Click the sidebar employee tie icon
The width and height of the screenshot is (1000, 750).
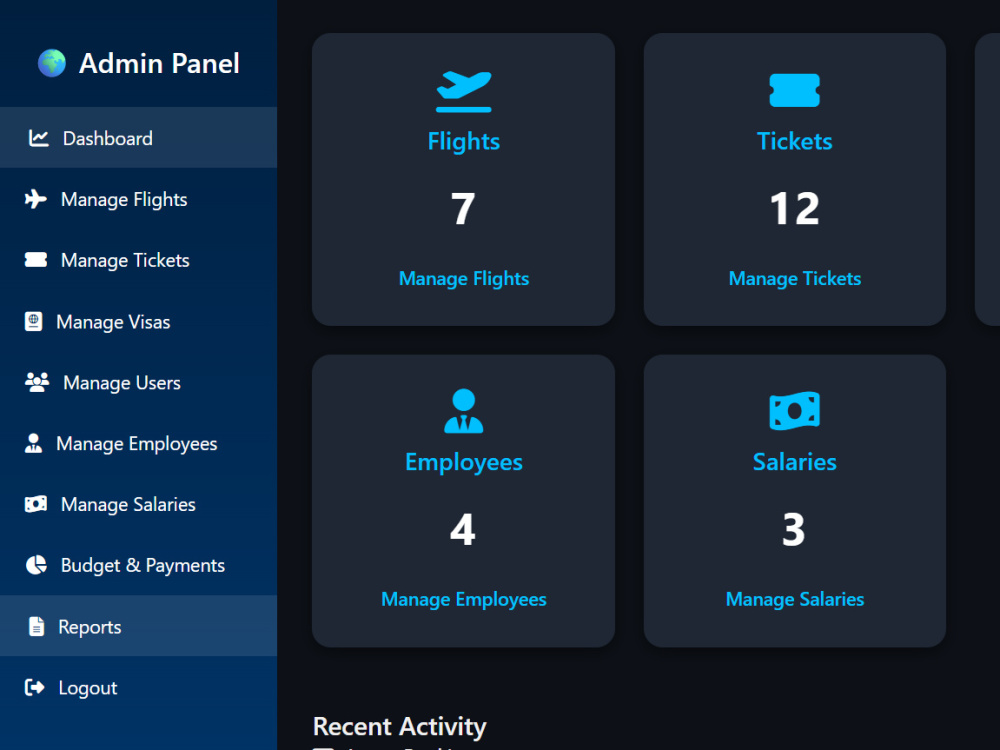[x=33, y=443]
